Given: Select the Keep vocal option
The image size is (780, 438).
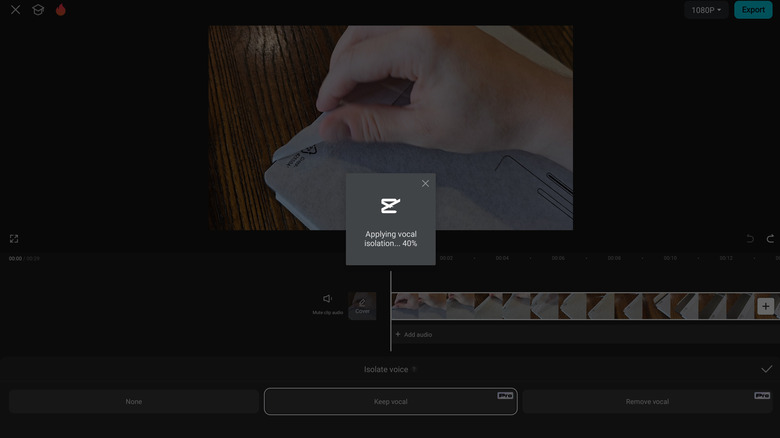Looking at the screenshot, I should (390, 401).
